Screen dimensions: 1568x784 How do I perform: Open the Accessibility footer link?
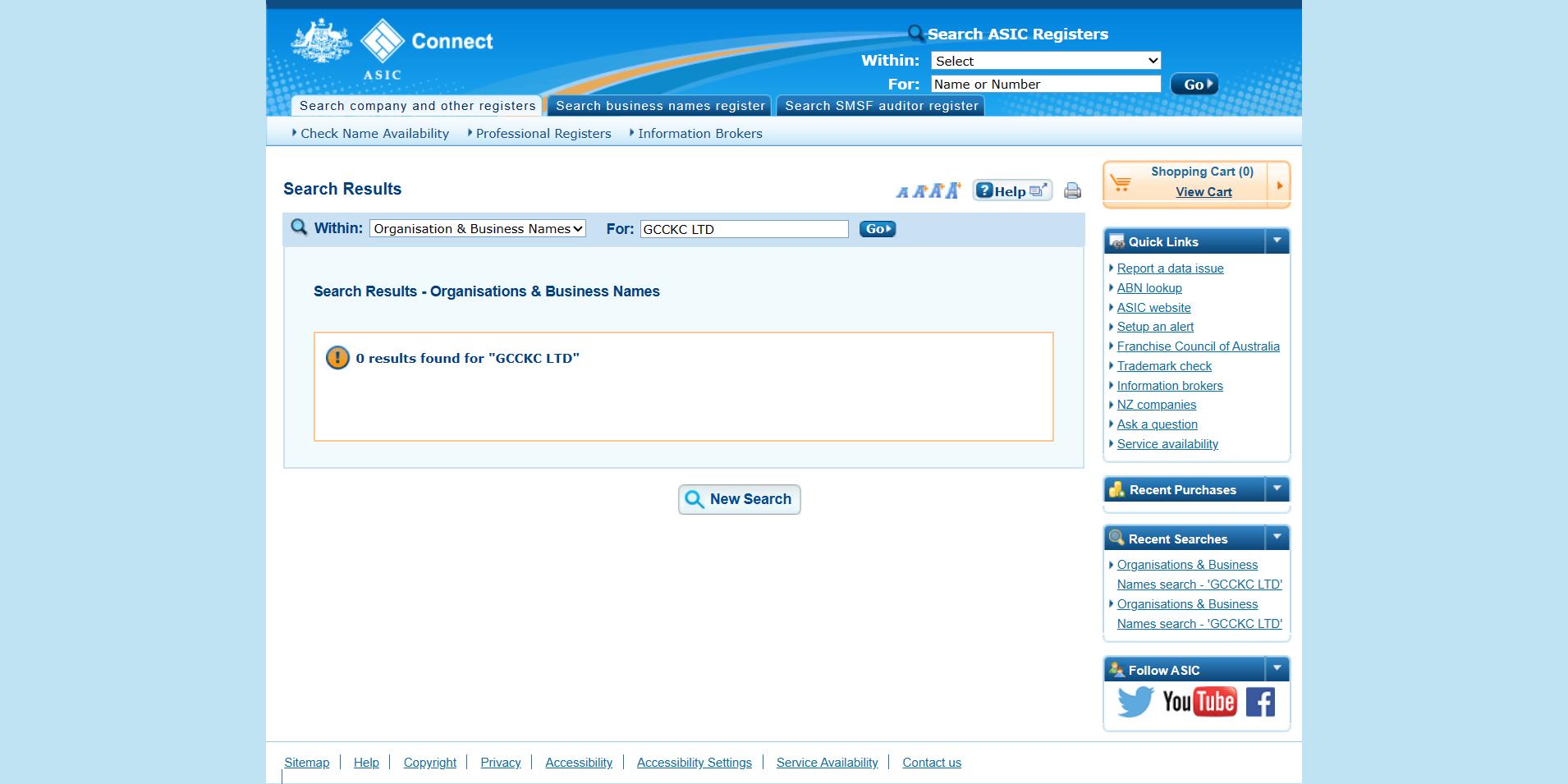(x=579, y=763)
